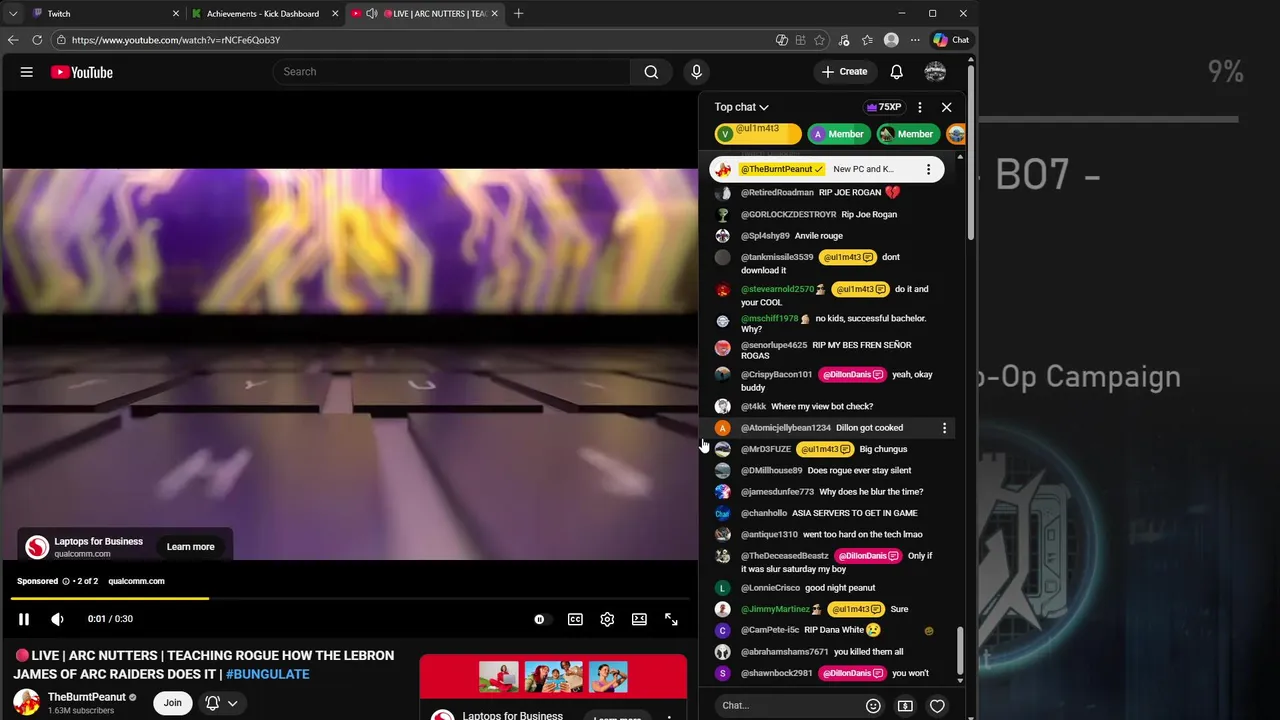Image resolution: width=1280 pixels, height=720 pixels.
Task: Click @ul1m4t3 reply chip in MrD3FUZE message
Action: [825, 450]
